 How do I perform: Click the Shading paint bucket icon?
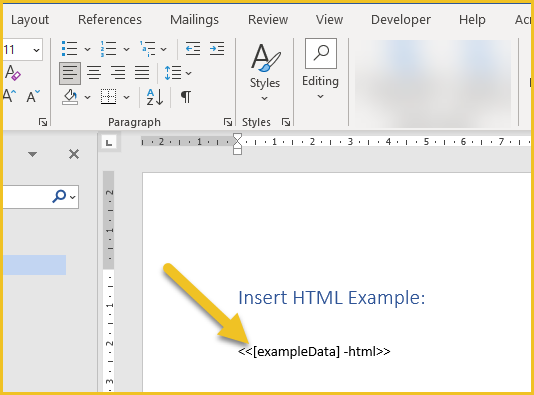(x=70, y=97)
